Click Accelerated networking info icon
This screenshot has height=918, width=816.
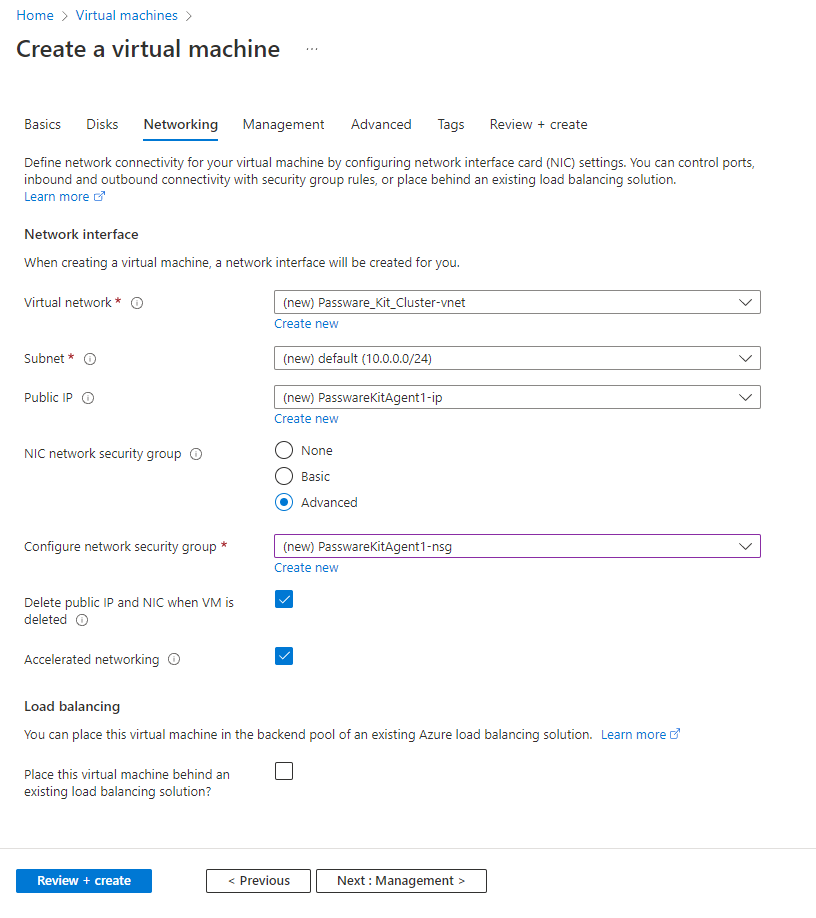click(174, 659)
